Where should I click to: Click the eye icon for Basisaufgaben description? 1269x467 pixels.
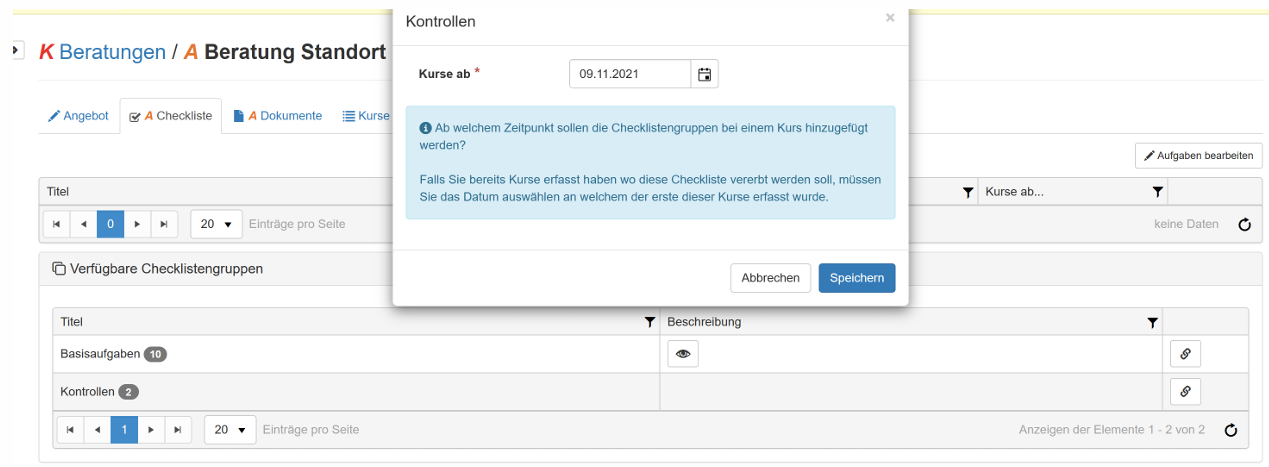(683, 354)
